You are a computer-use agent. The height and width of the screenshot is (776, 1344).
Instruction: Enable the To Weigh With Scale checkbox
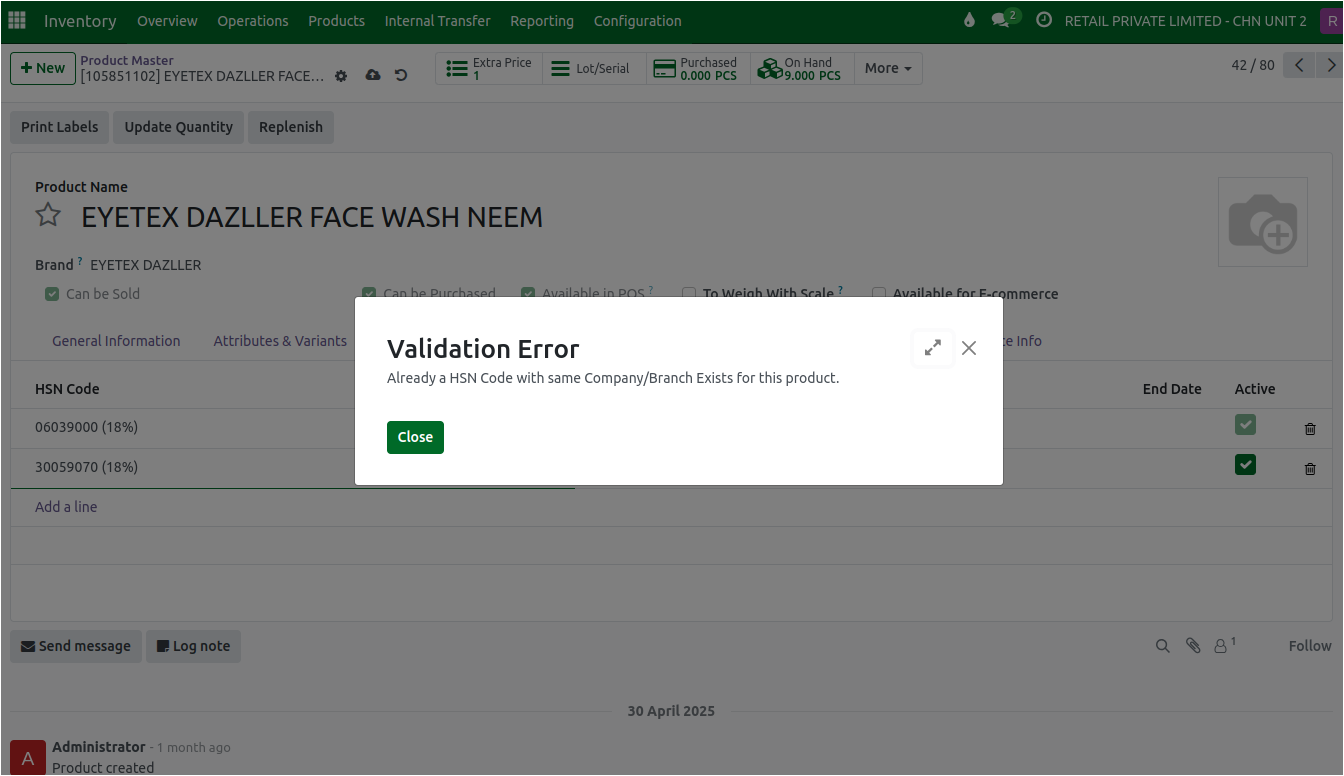689,293
